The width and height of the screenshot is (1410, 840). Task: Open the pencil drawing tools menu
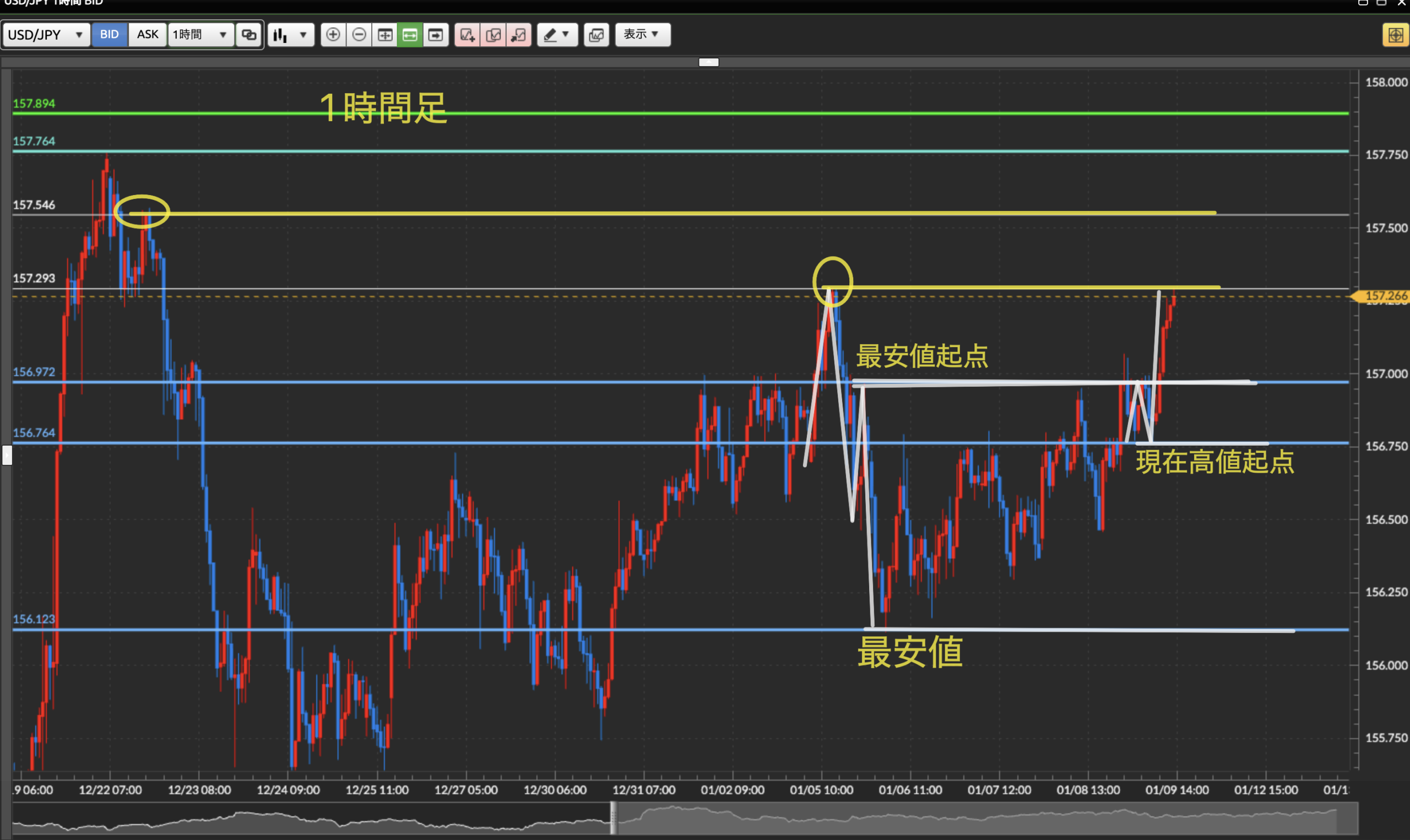pyautogui.click(x=557, y=35)
